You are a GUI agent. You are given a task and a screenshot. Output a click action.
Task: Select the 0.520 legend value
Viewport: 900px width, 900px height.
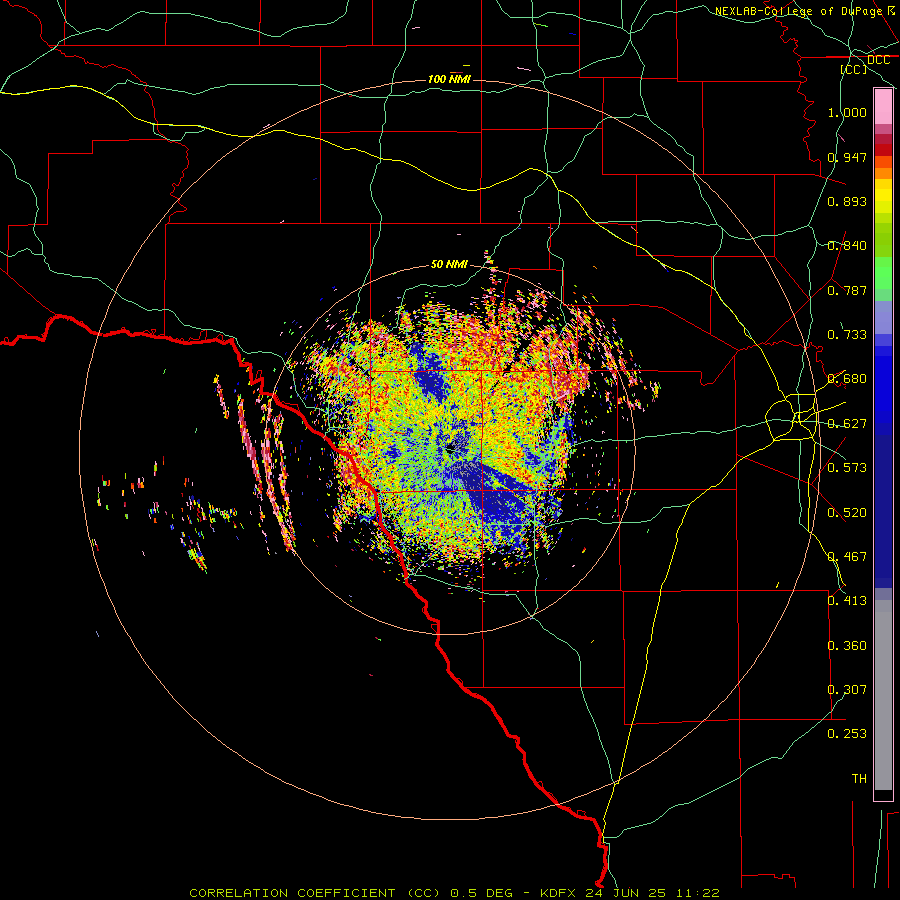coord(847,513)
